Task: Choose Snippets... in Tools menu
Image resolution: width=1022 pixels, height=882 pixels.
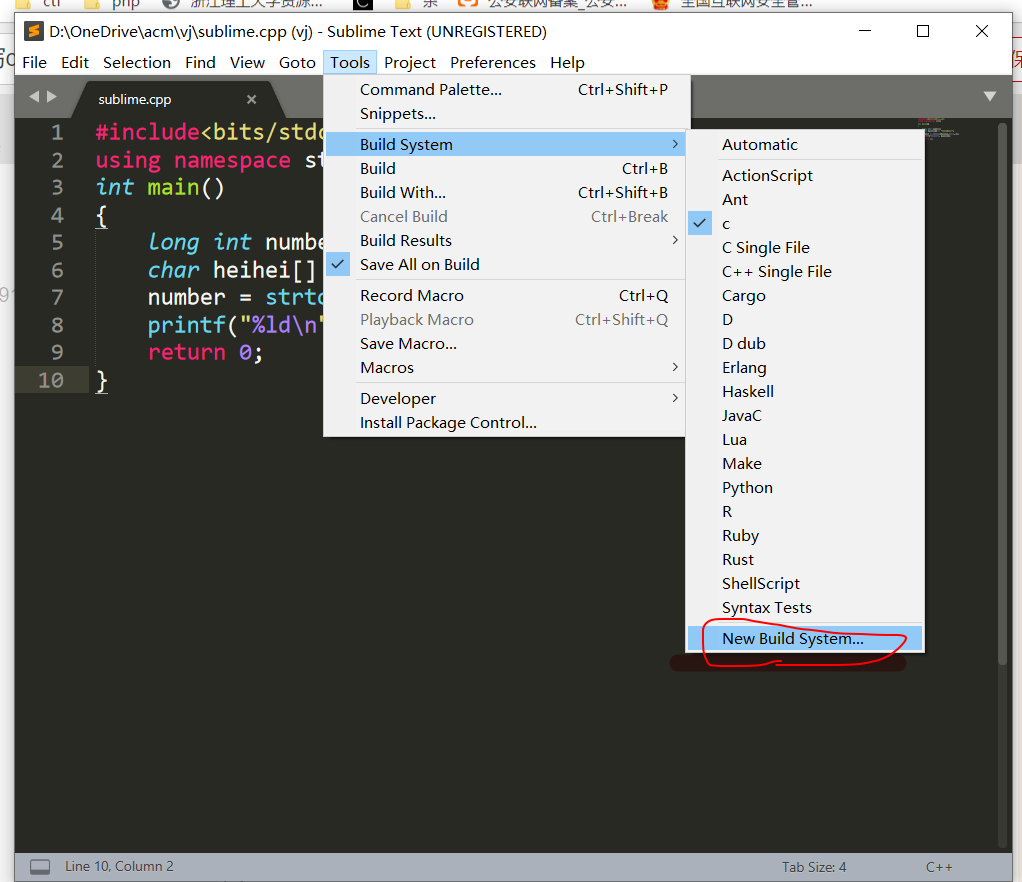Action: click(504, 113)
